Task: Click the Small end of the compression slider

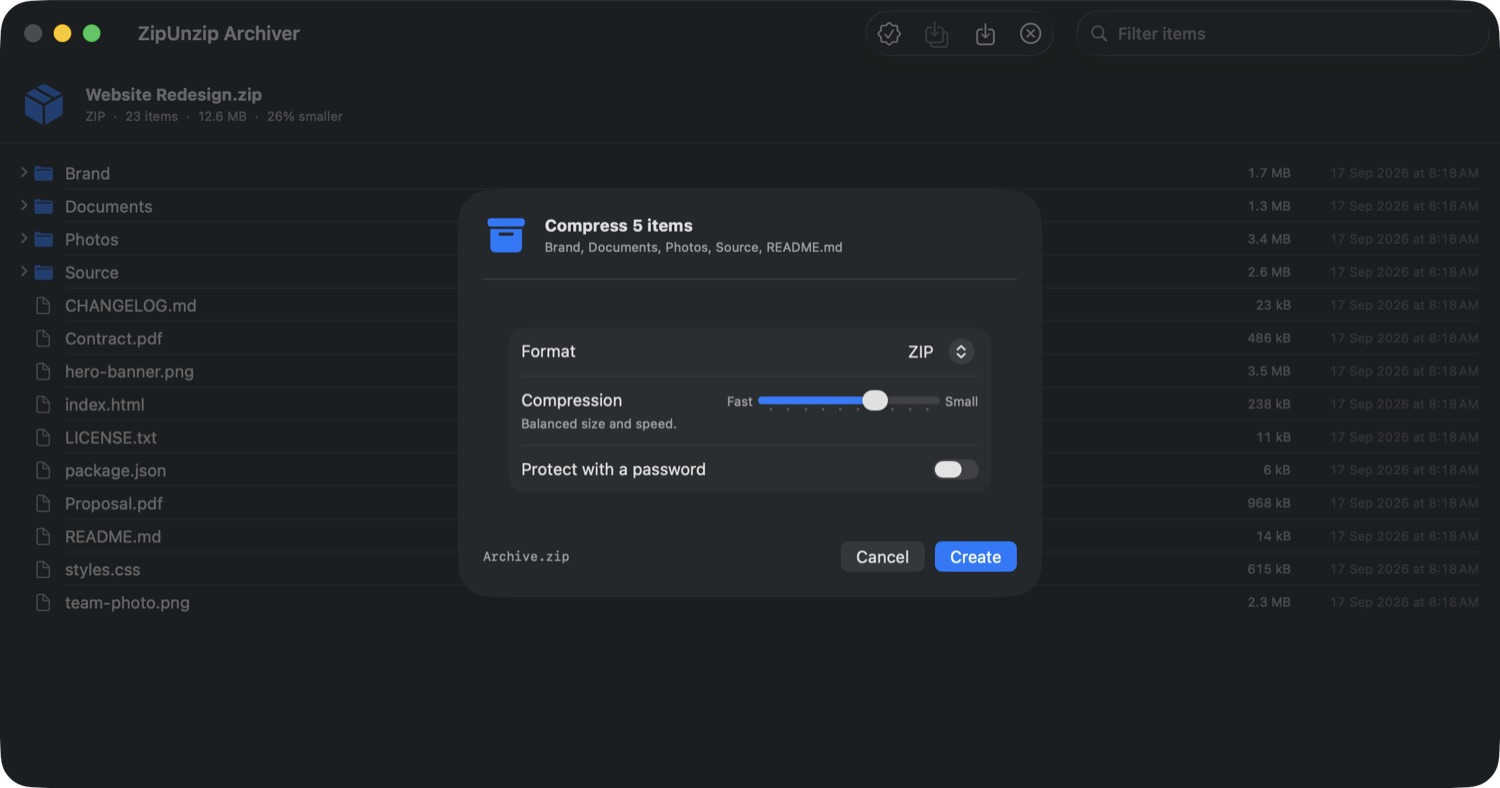Action: 961,402
